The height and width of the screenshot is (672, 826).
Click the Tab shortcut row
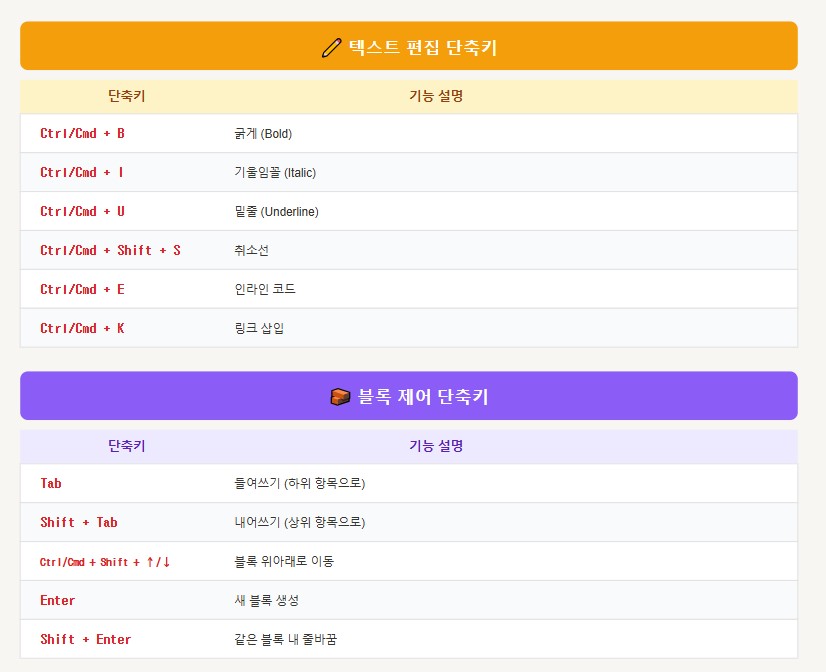click(x=50, y=483)
